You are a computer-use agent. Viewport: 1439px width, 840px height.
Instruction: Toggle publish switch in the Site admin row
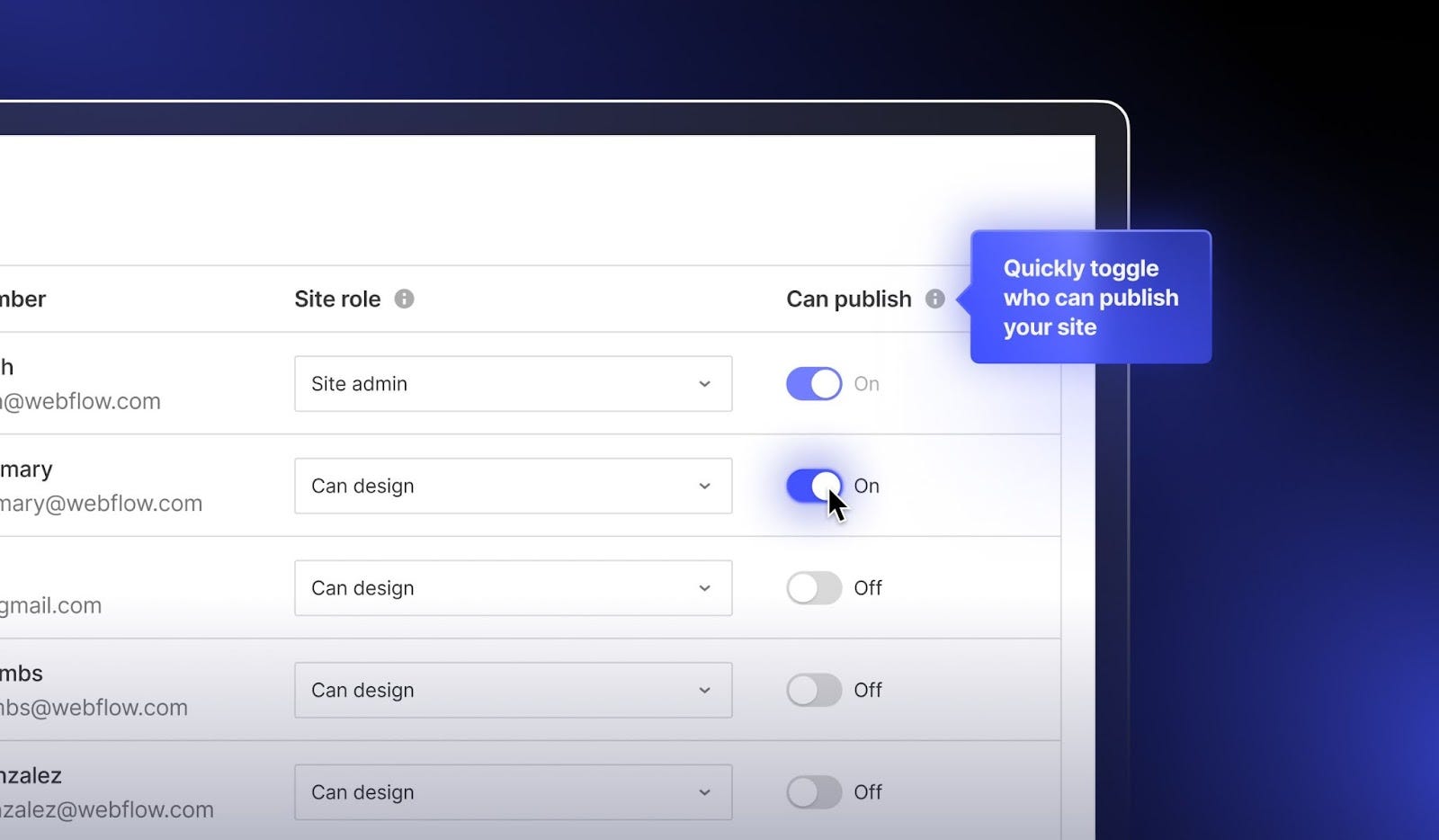click(814, 384)
